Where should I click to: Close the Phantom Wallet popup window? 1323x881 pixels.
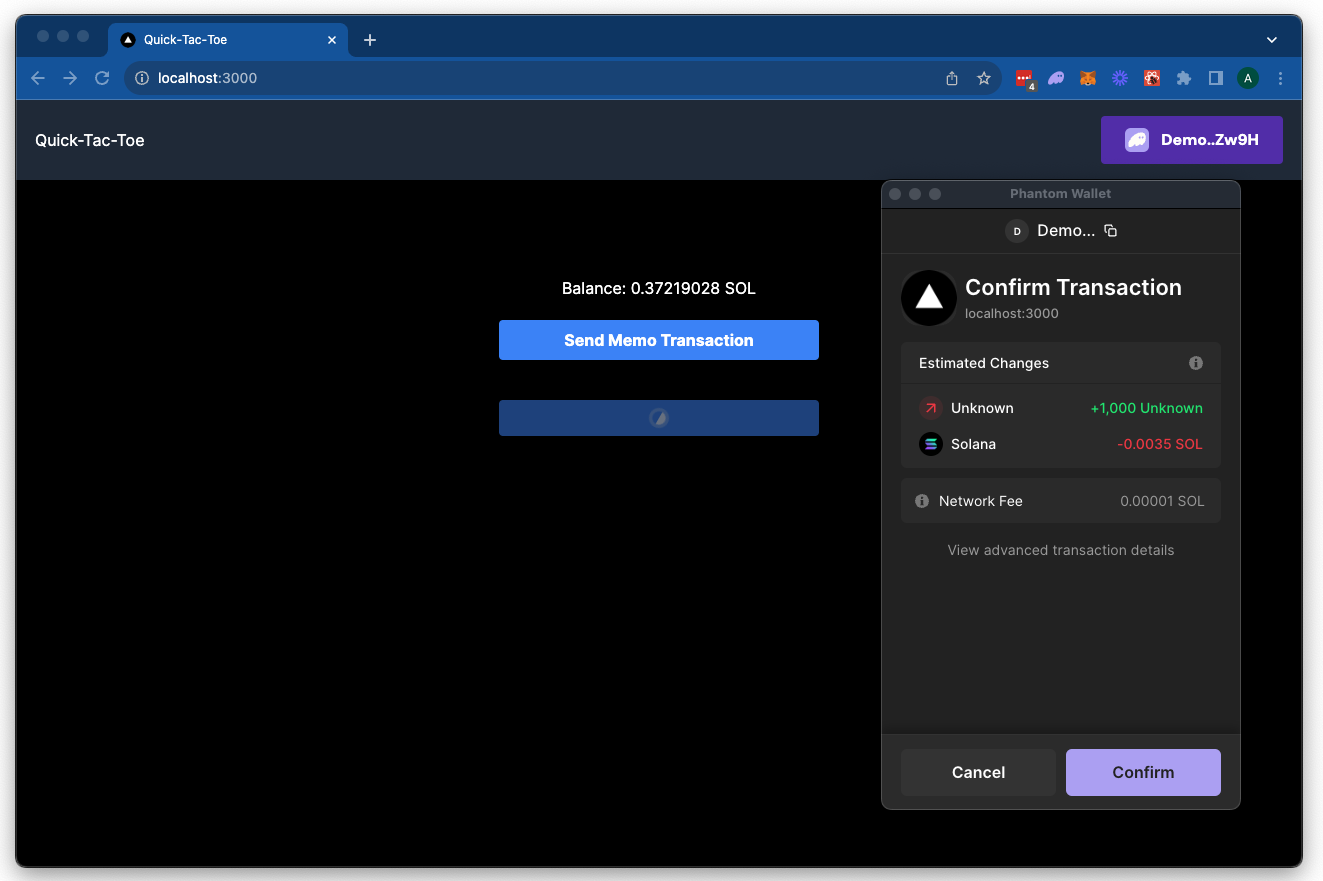[895, 194]
